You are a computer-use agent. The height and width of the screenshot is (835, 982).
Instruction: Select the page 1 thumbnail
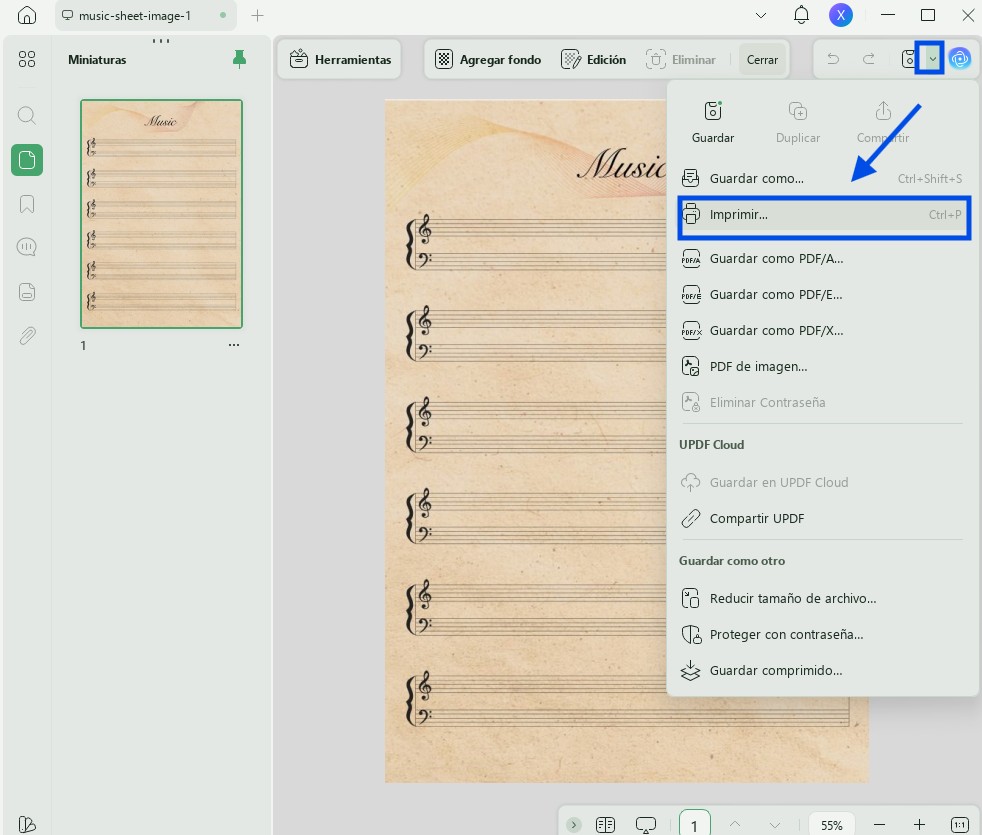pos(161,214)
